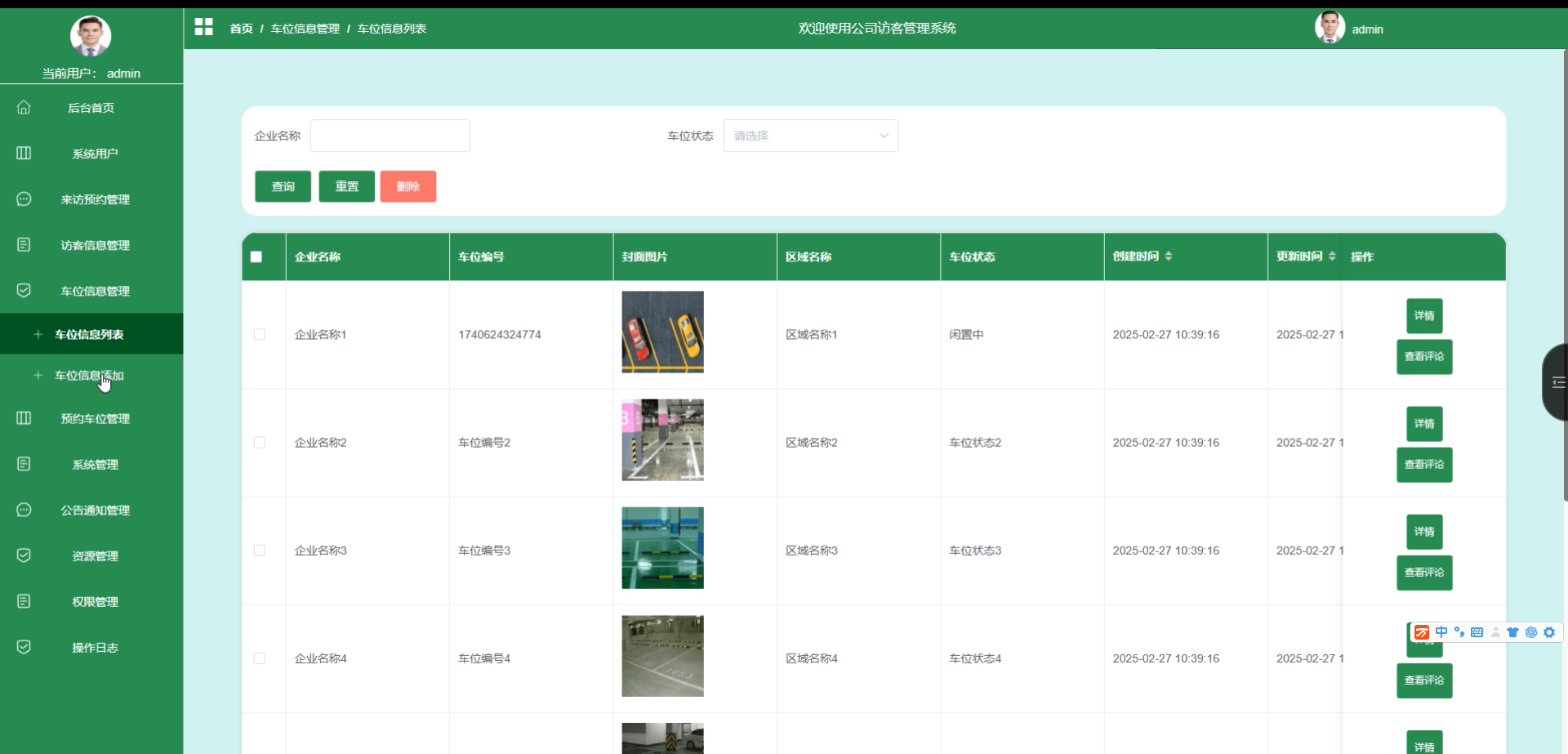Open the cover thumbnail in the 企业名称4 row
Screen dimensions: 1568x754
(x=662, y=656)
